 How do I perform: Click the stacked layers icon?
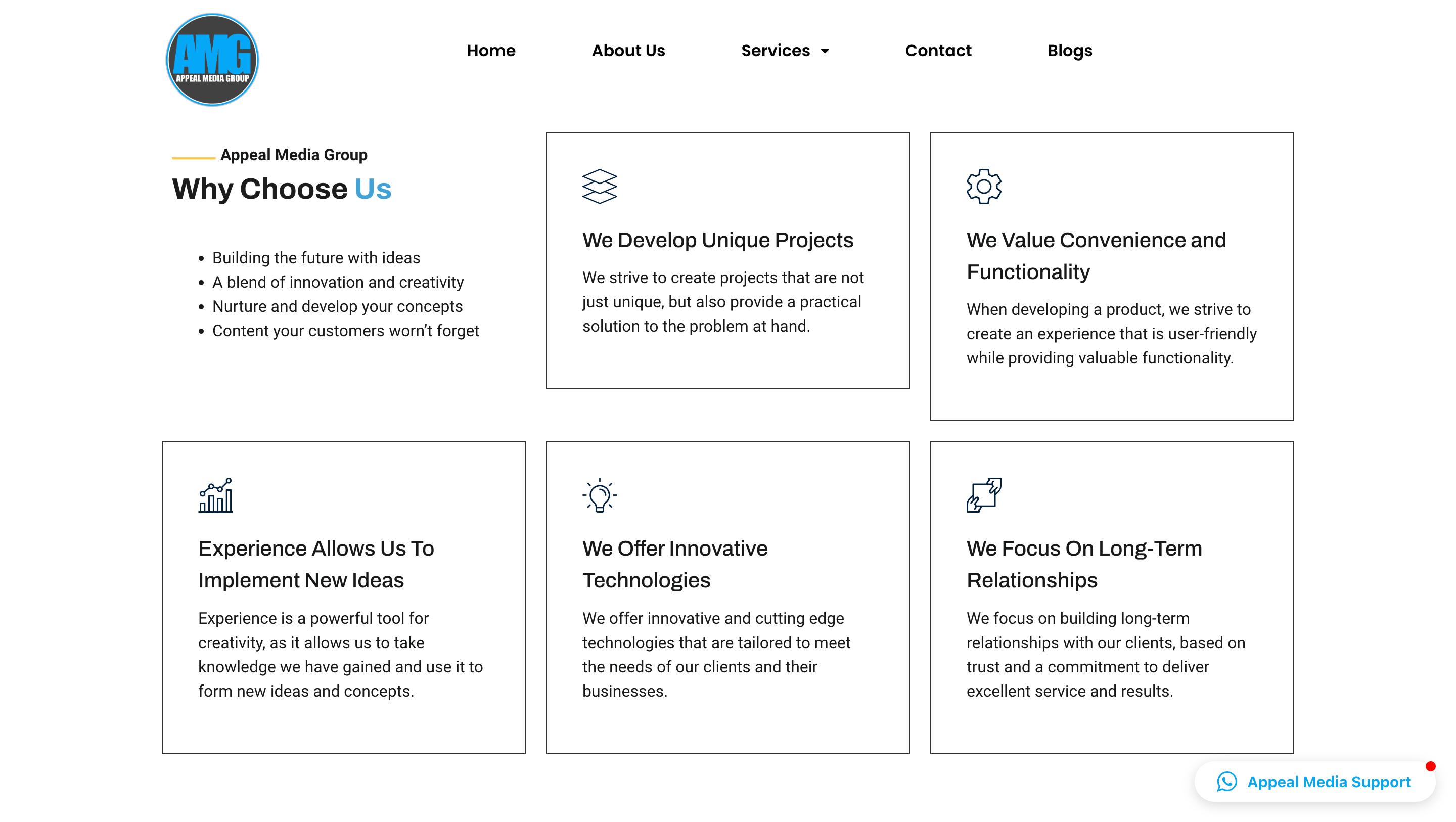599,186
